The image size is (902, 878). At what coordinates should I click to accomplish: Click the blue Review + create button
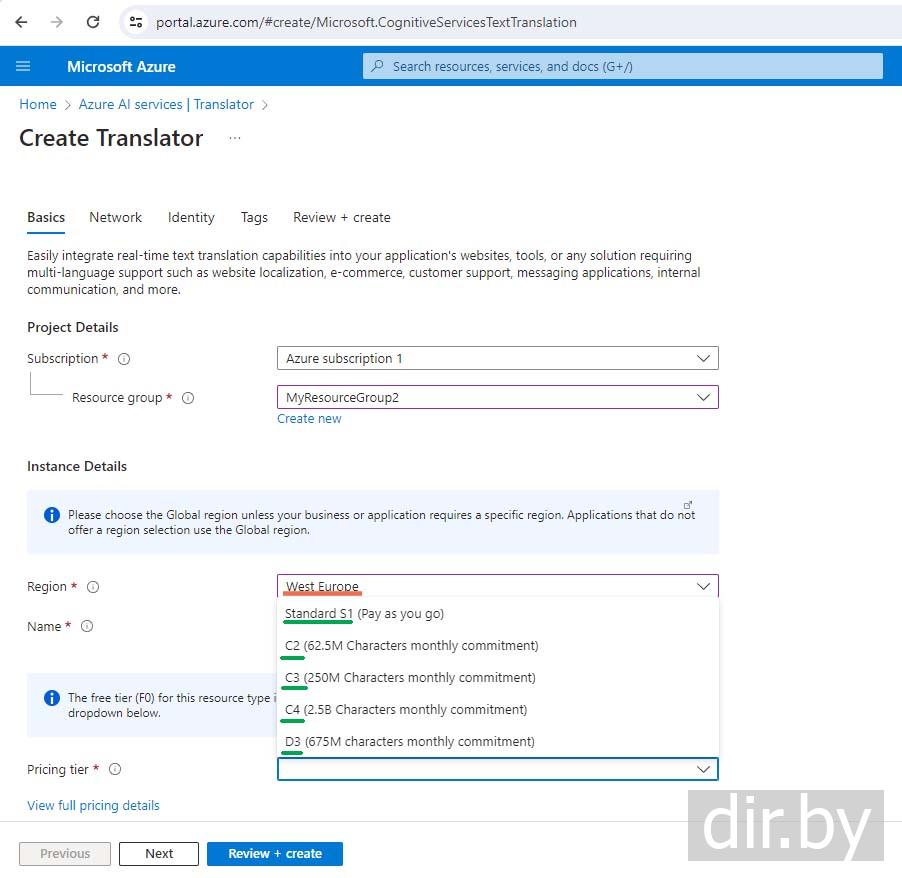click(275, 854)
